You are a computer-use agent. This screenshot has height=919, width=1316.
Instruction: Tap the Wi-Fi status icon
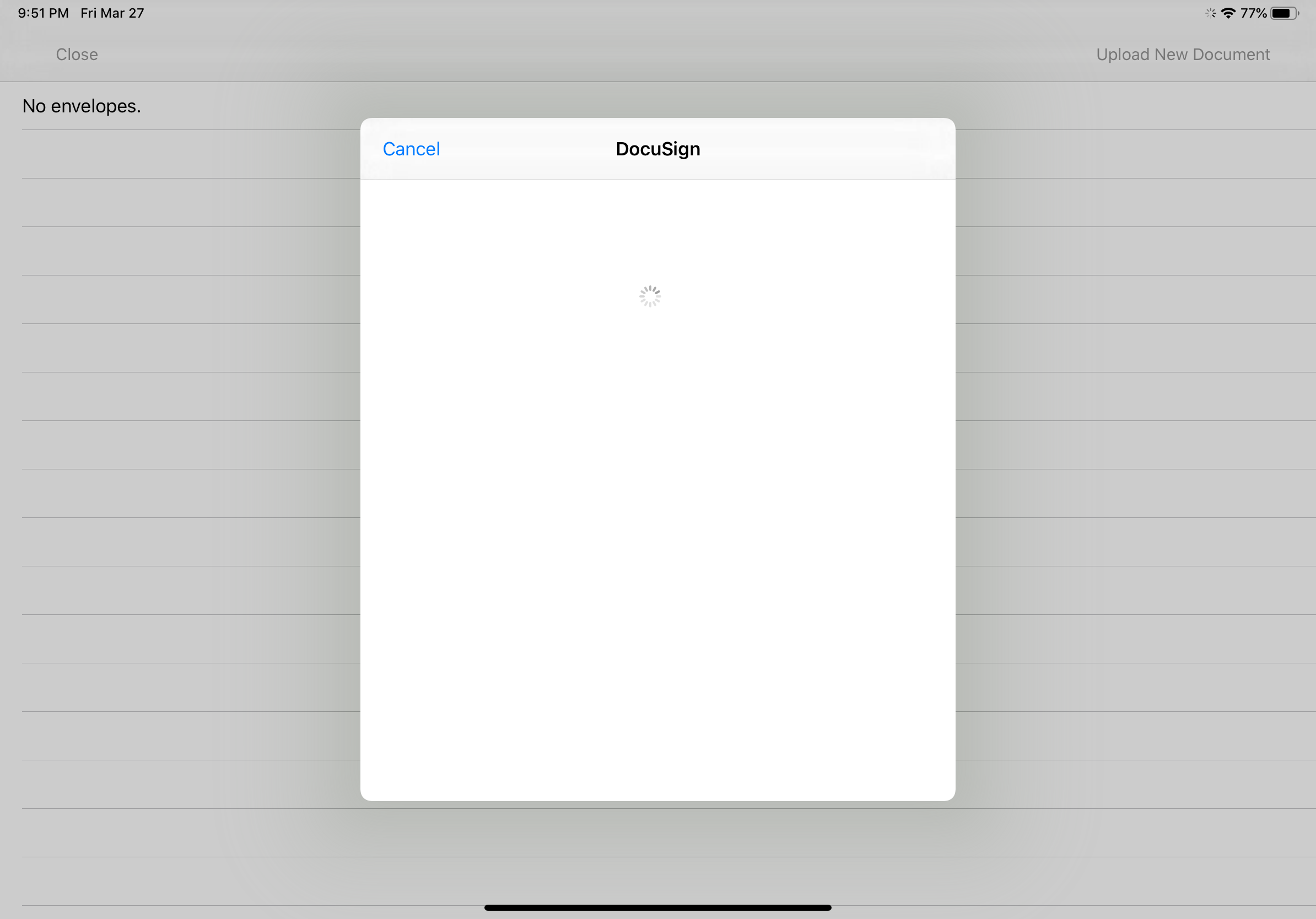[1228, 13]
